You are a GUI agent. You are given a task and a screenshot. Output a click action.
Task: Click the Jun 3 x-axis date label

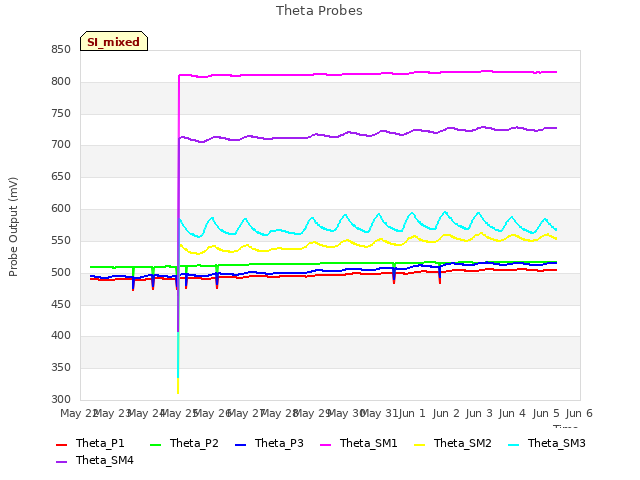point(479,413)
